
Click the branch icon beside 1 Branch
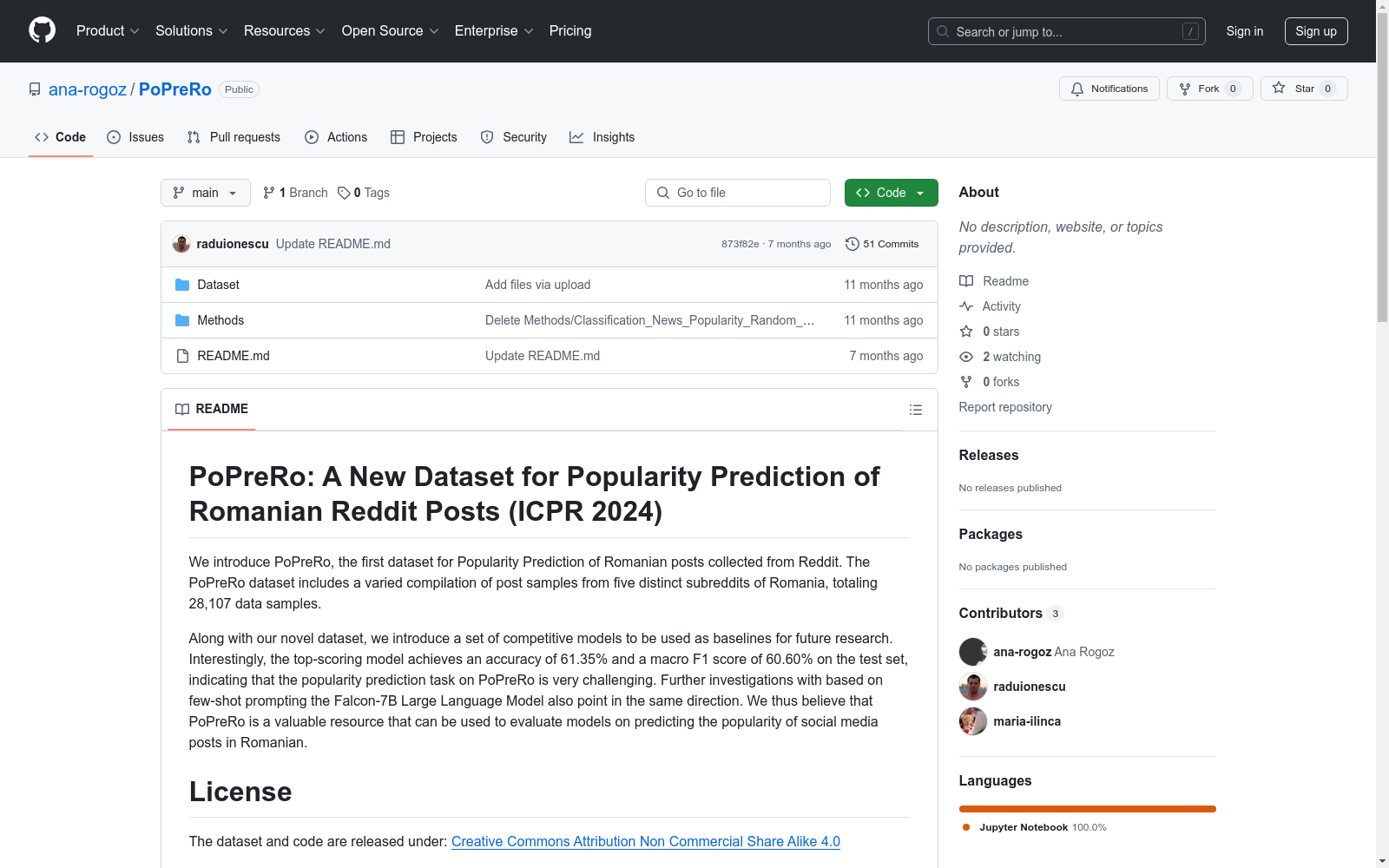click(x=269, y=193)
